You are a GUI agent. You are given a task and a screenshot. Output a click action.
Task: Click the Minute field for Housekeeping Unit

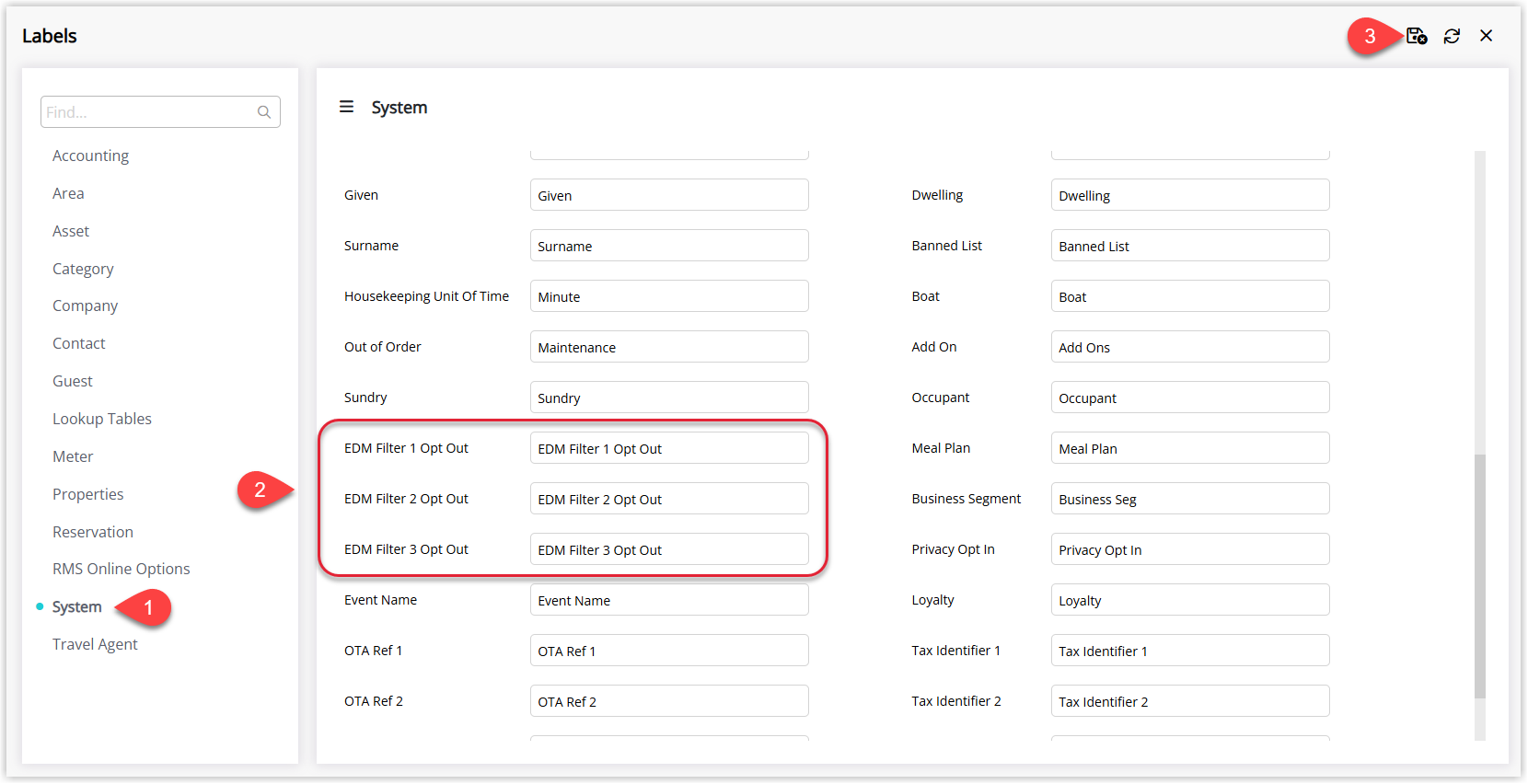[669, 296]
